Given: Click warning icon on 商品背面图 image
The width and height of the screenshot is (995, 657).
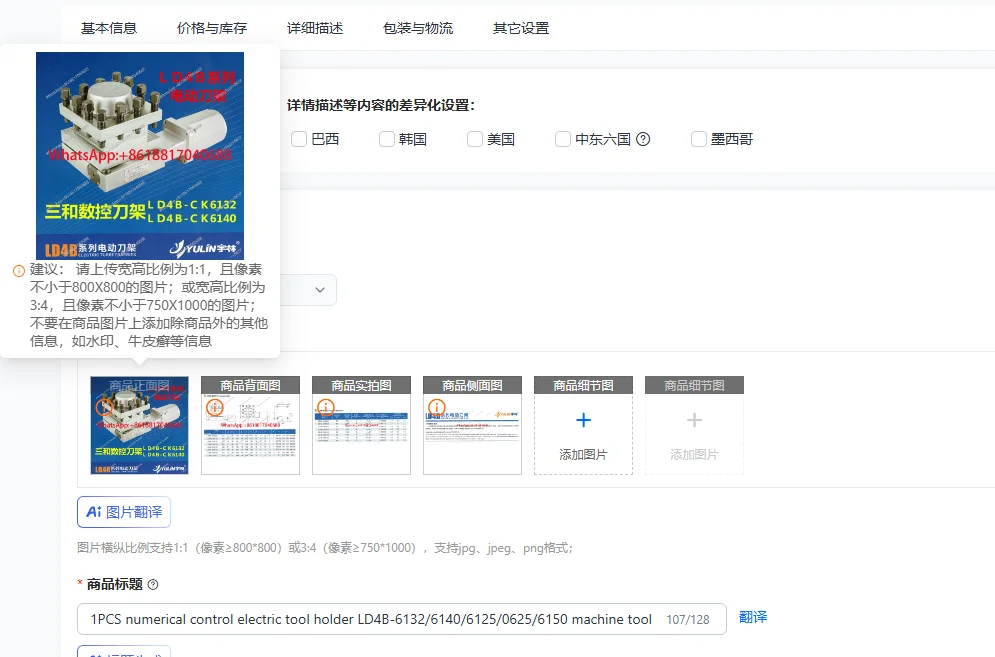Looking at the screenshot, I should (x=215, y=407).
